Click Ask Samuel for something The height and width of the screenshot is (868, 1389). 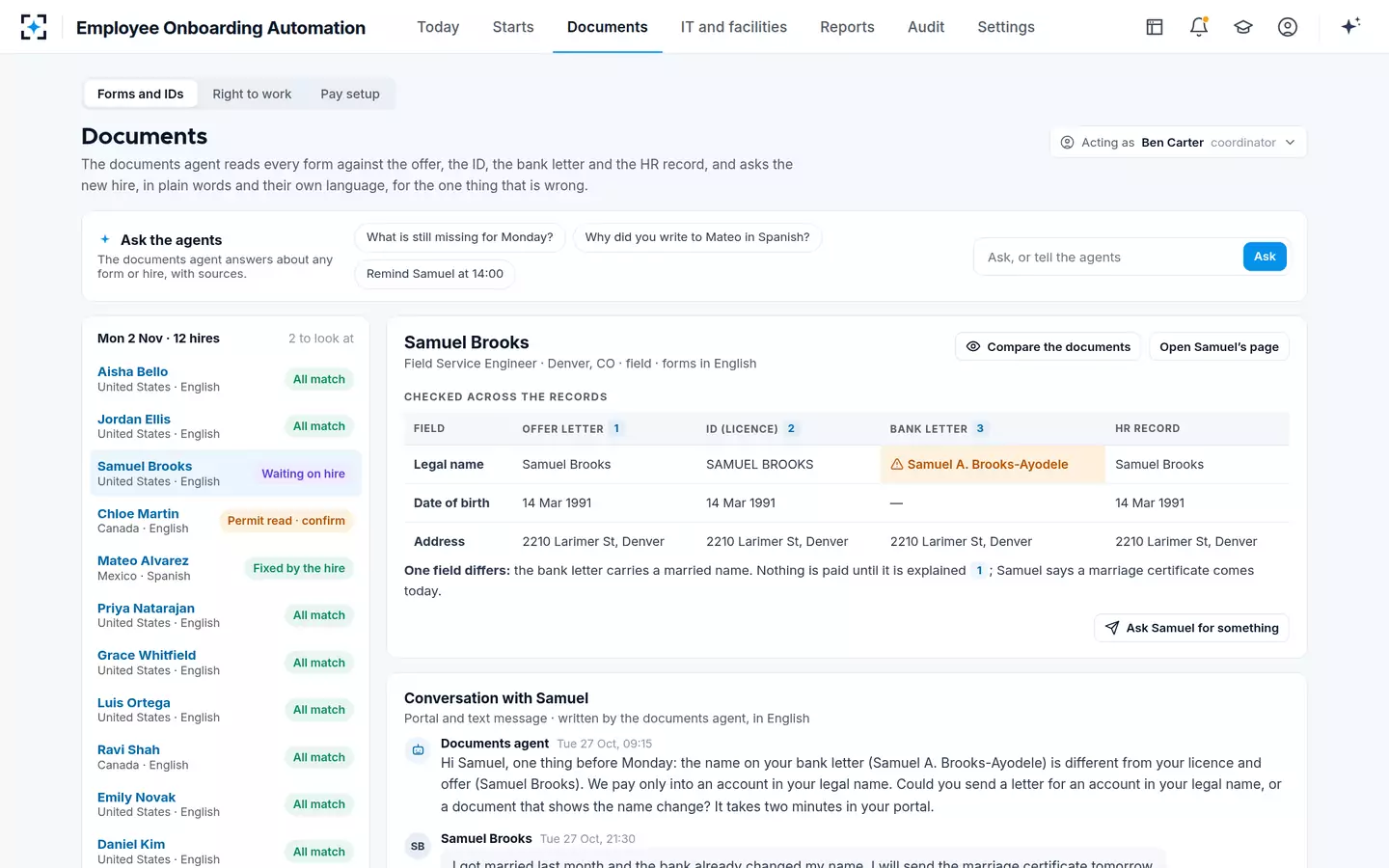1192,628
